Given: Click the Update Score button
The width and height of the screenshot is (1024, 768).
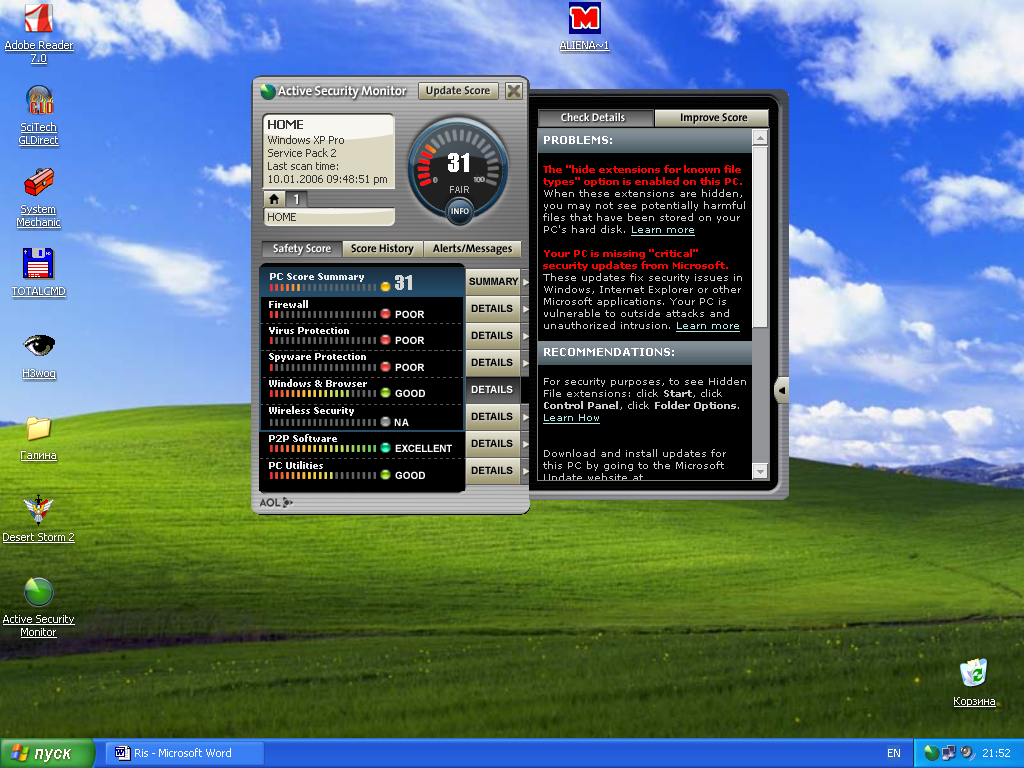Looking at the screenshot, I should pos(458,91).
